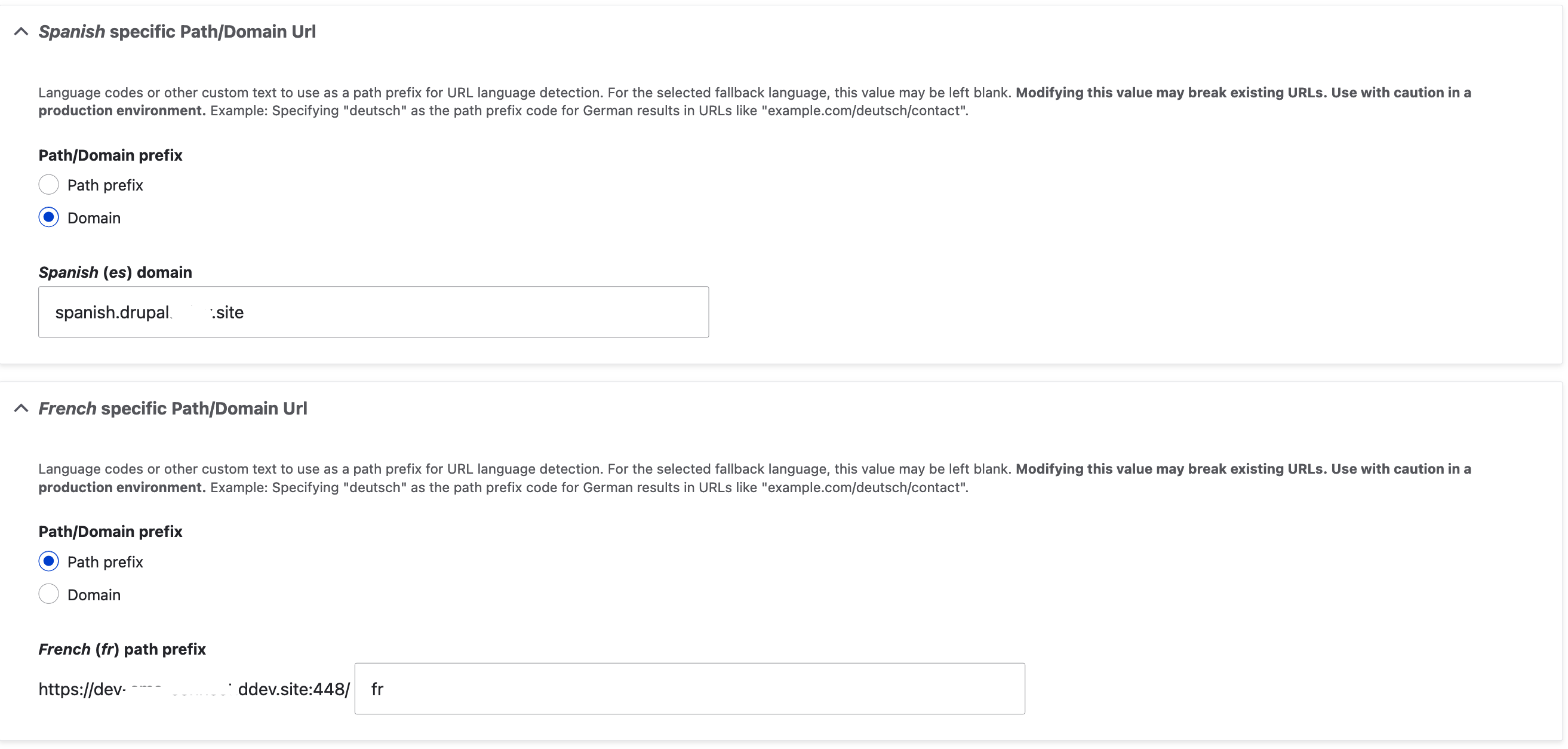Focus the Spanish (es) domain text field
1568x749 pixels.
pos(373,312)
